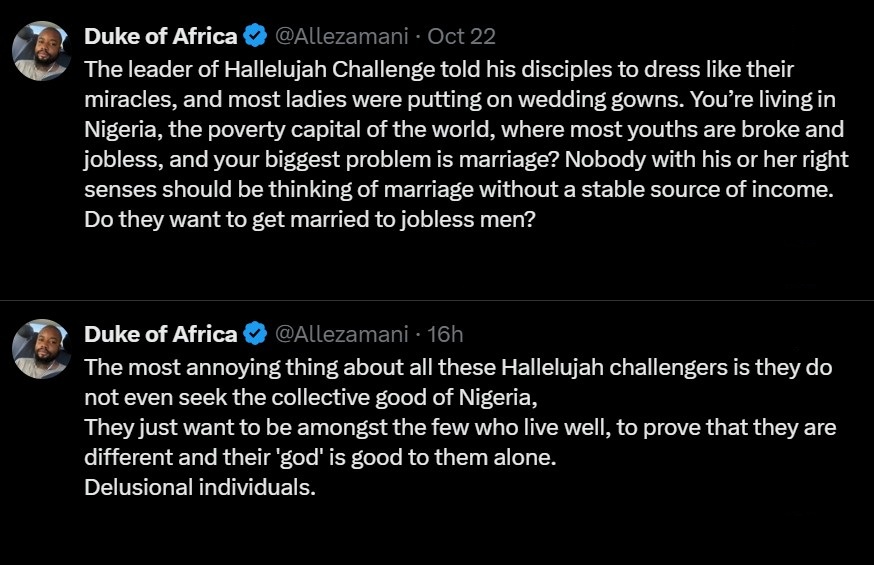The image size is (874, 565).
Task: Click the line "Do they want to get married"
Action: click(x=310, y=220)
